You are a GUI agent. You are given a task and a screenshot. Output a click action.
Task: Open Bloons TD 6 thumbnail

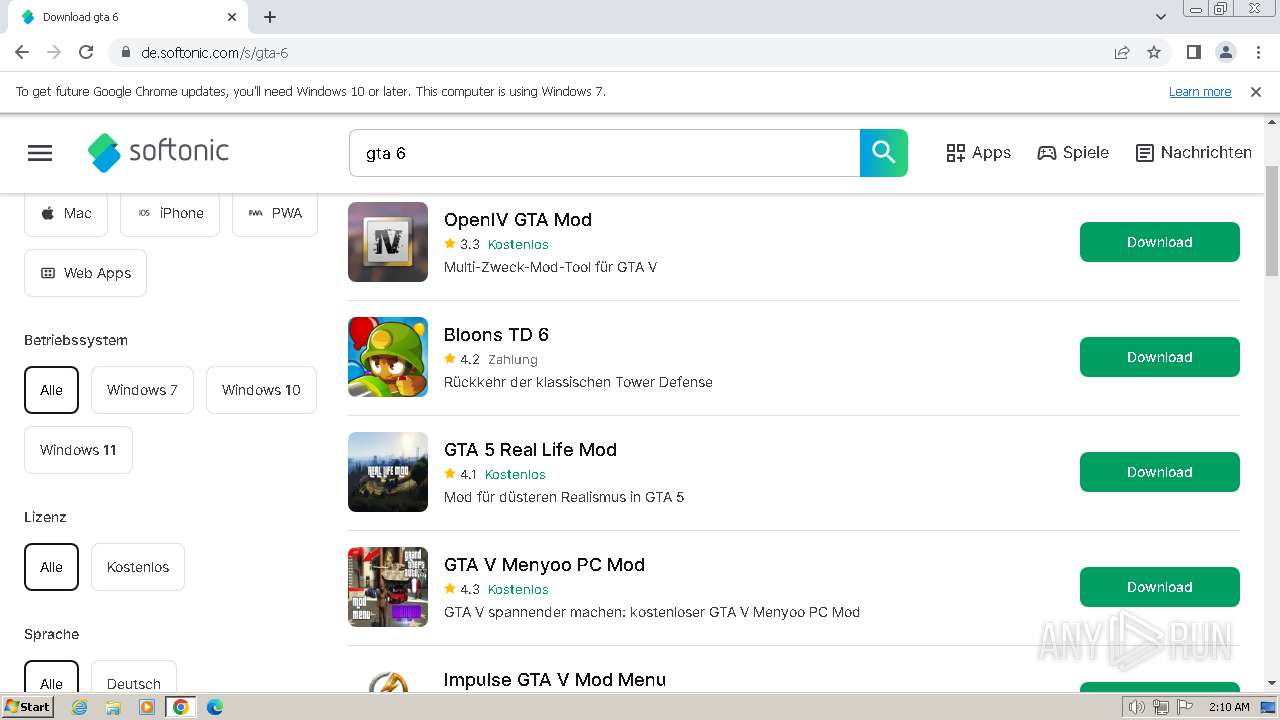coord(388,357)
